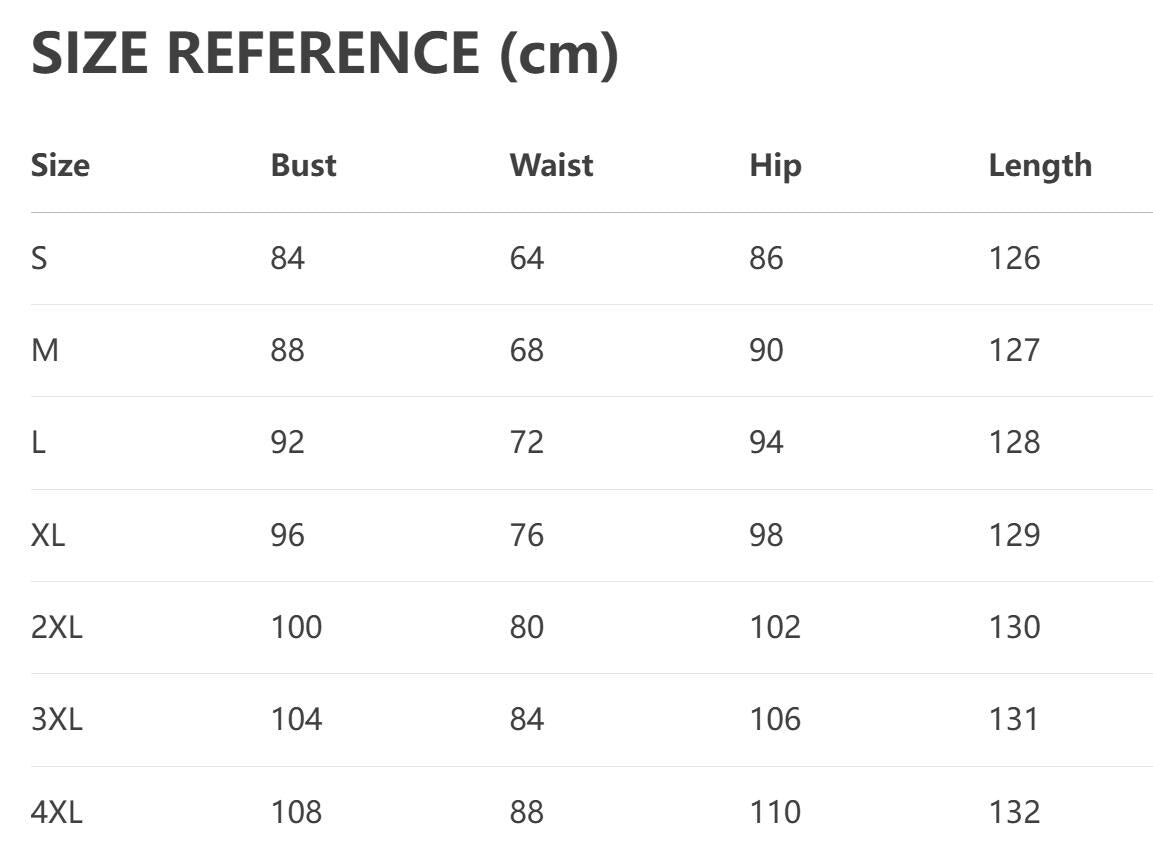Select the 3XL size row label

[56, 719]
